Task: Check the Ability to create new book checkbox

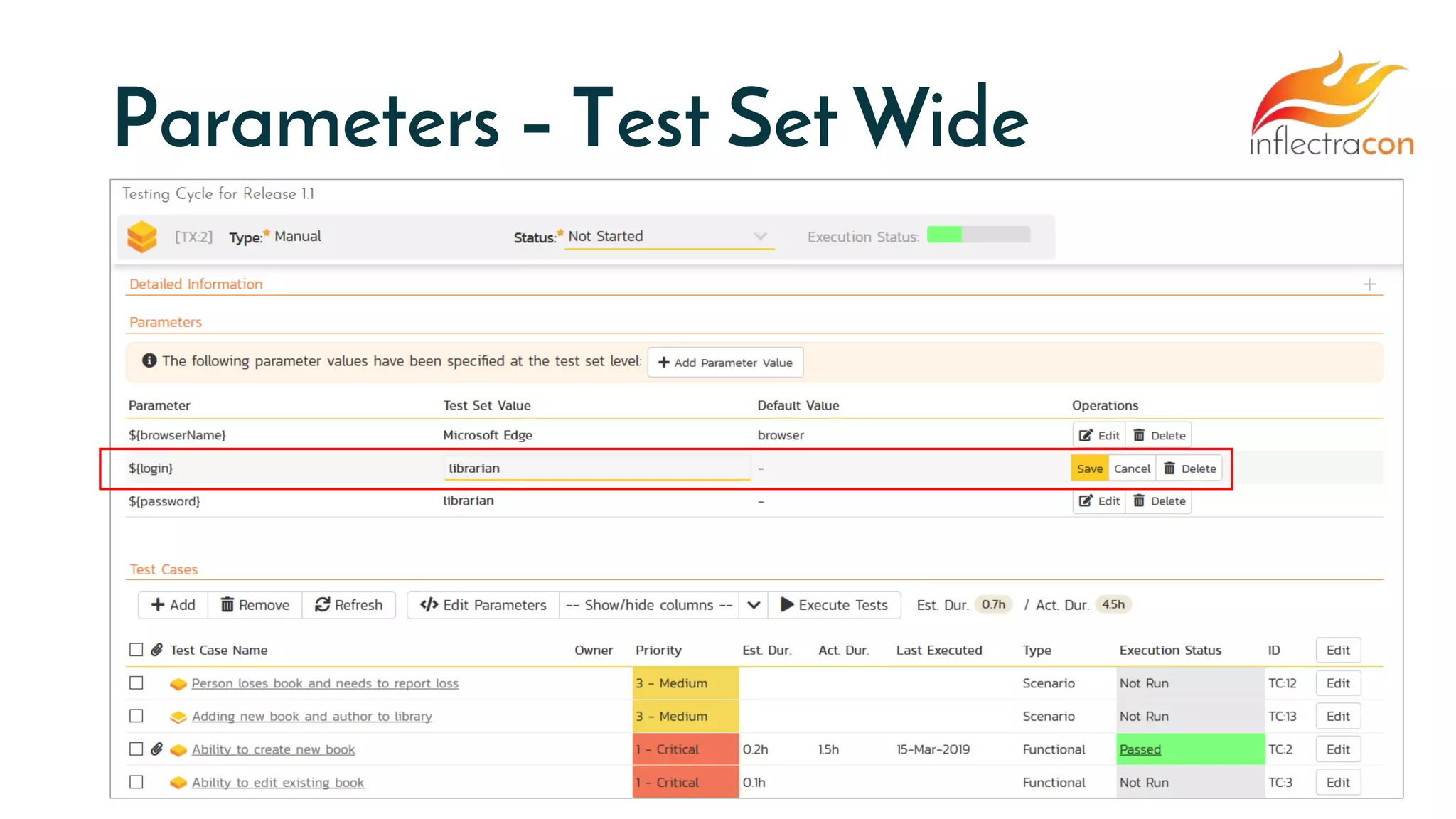Action: pyautogui.click(x=136, y=749)
